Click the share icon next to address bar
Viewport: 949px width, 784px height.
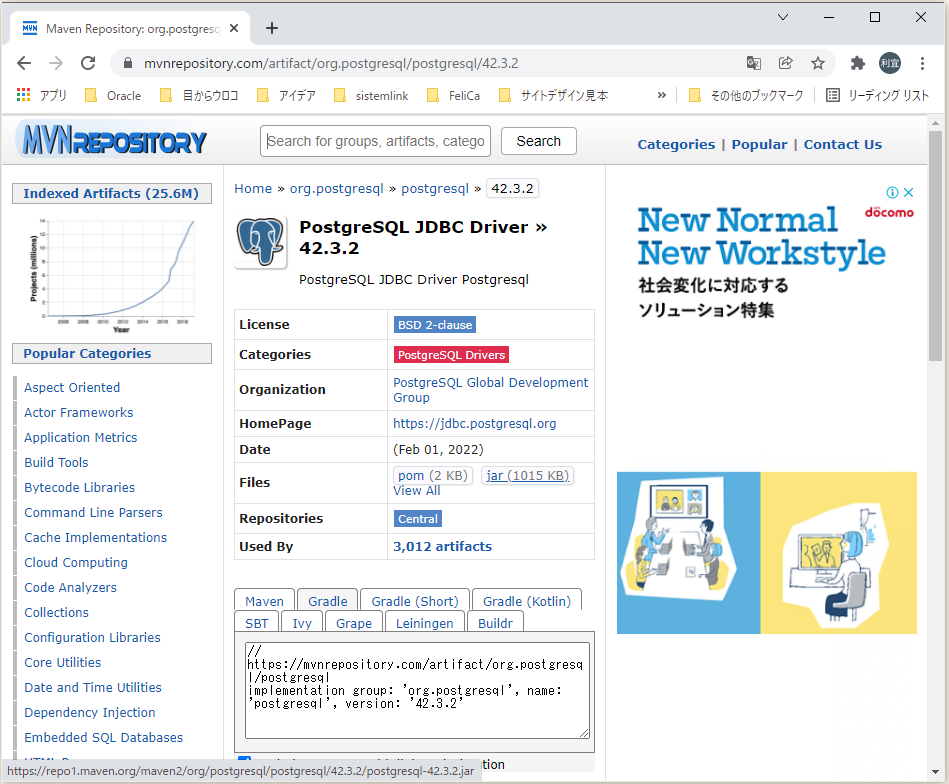click(786, 62)
